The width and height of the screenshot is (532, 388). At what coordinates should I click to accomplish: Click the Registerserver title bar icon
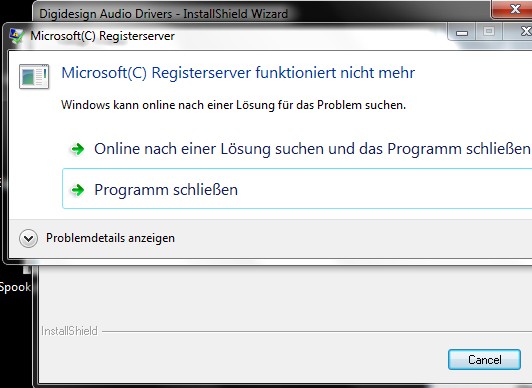click(x=16, y=36)
